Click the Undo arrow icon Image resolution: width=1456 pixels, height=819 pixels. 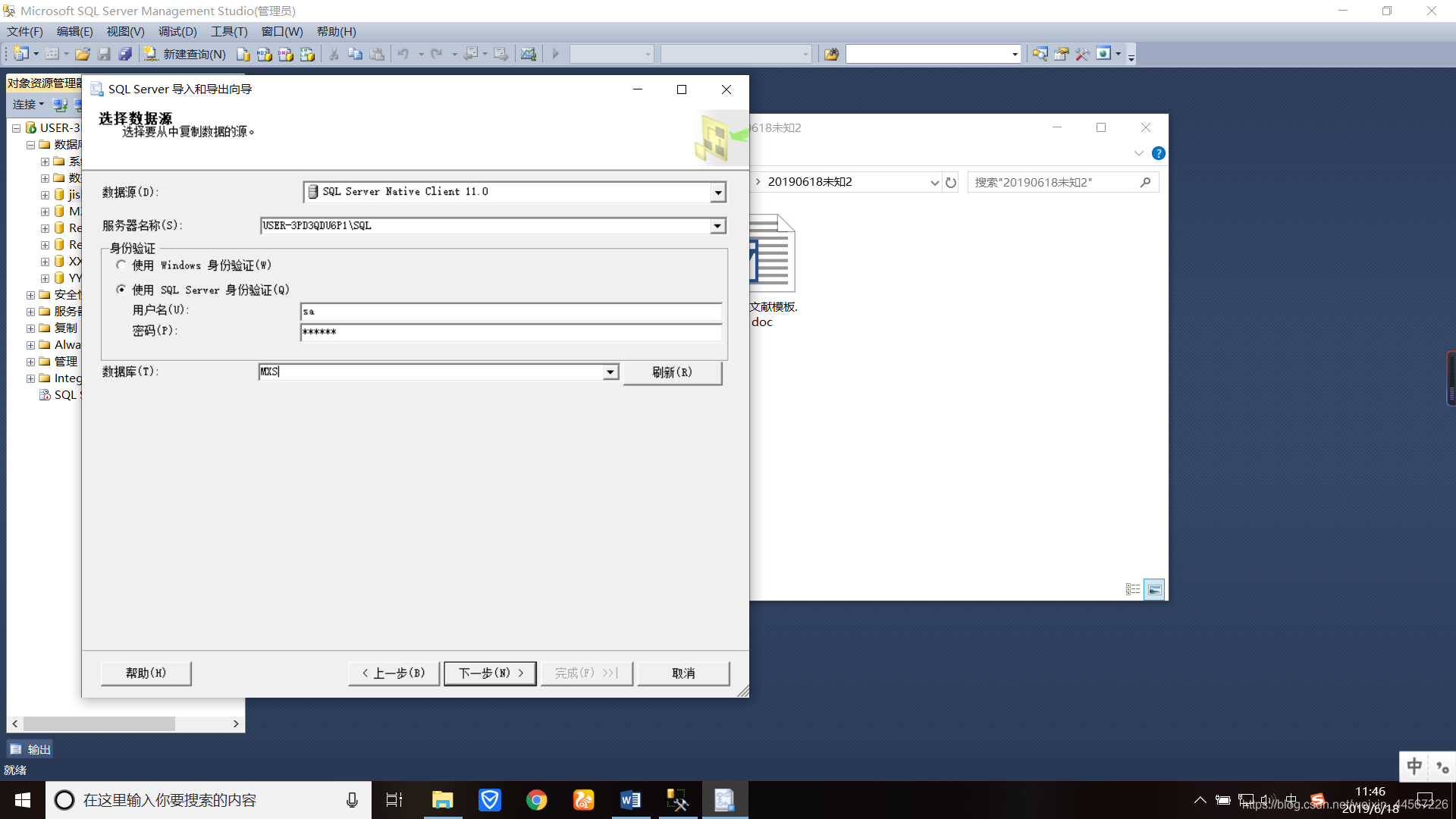(x=403, y=54)
